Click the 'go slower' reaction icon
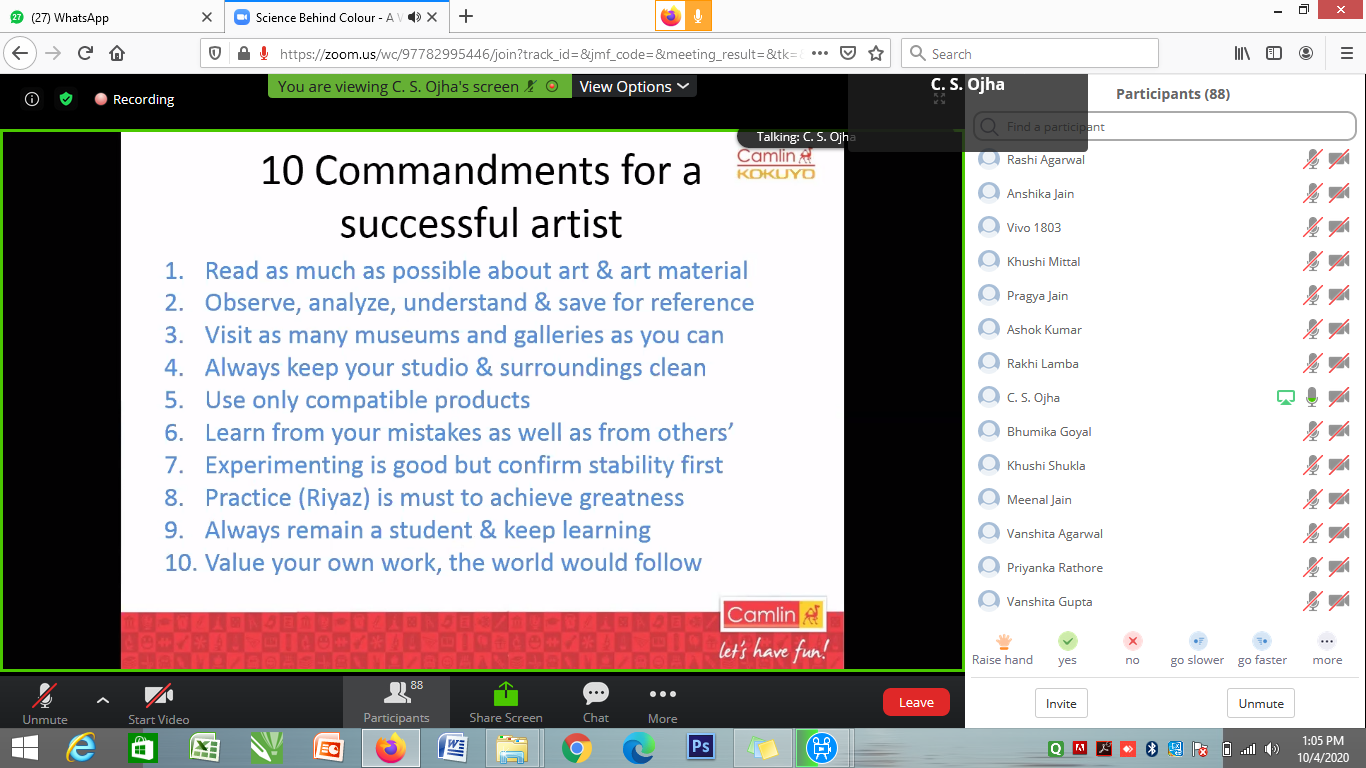Viewport: 1366px width, 768px height. 1197,642
